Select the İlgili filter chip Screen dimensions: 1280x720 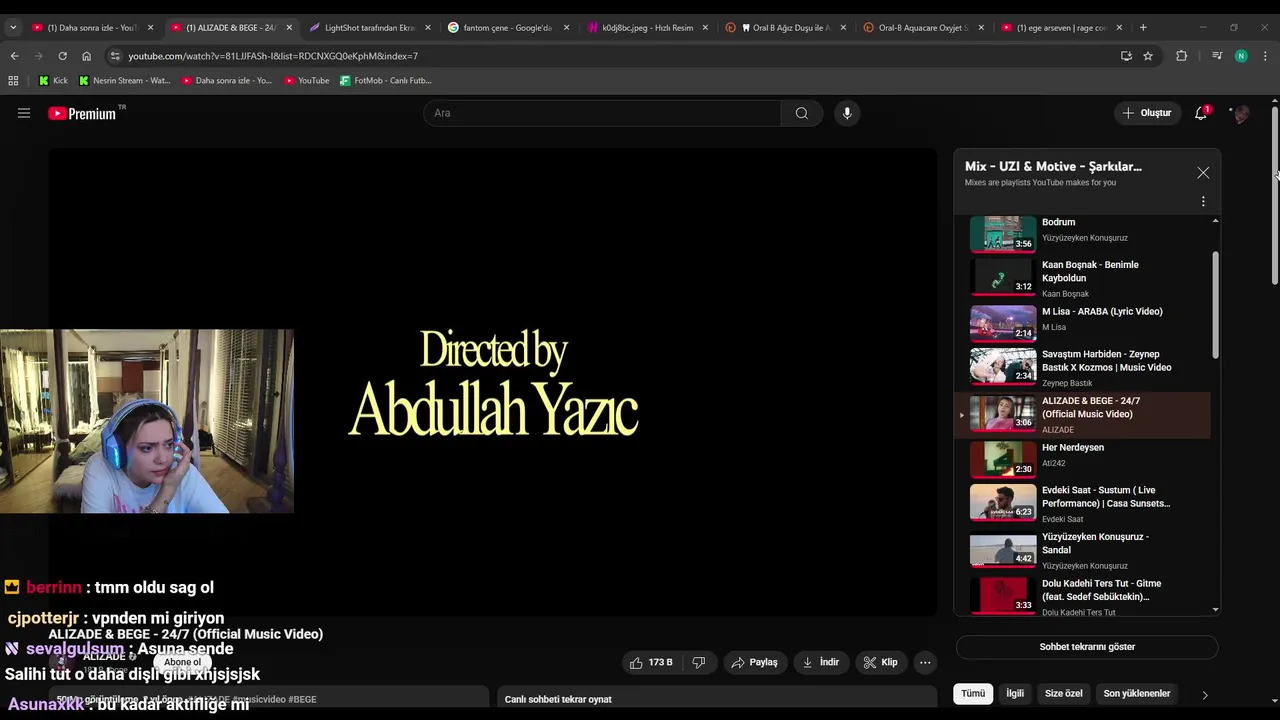[1015, 693]
